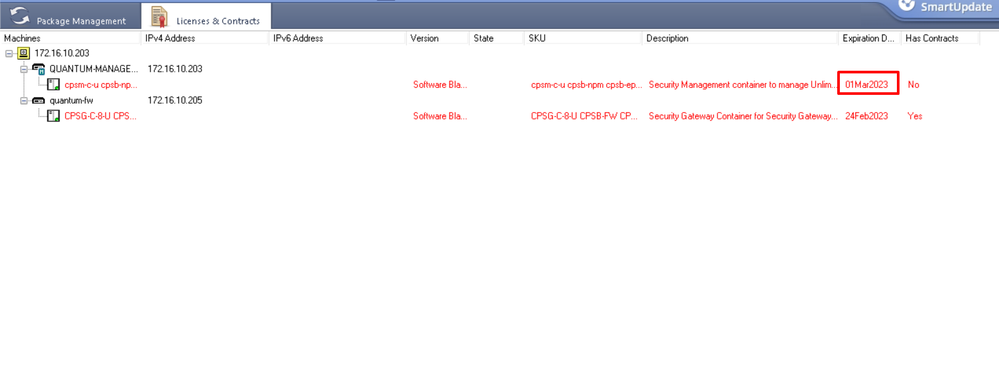Click the Description column header
999x385 pixels.
[x=740, y=38]
